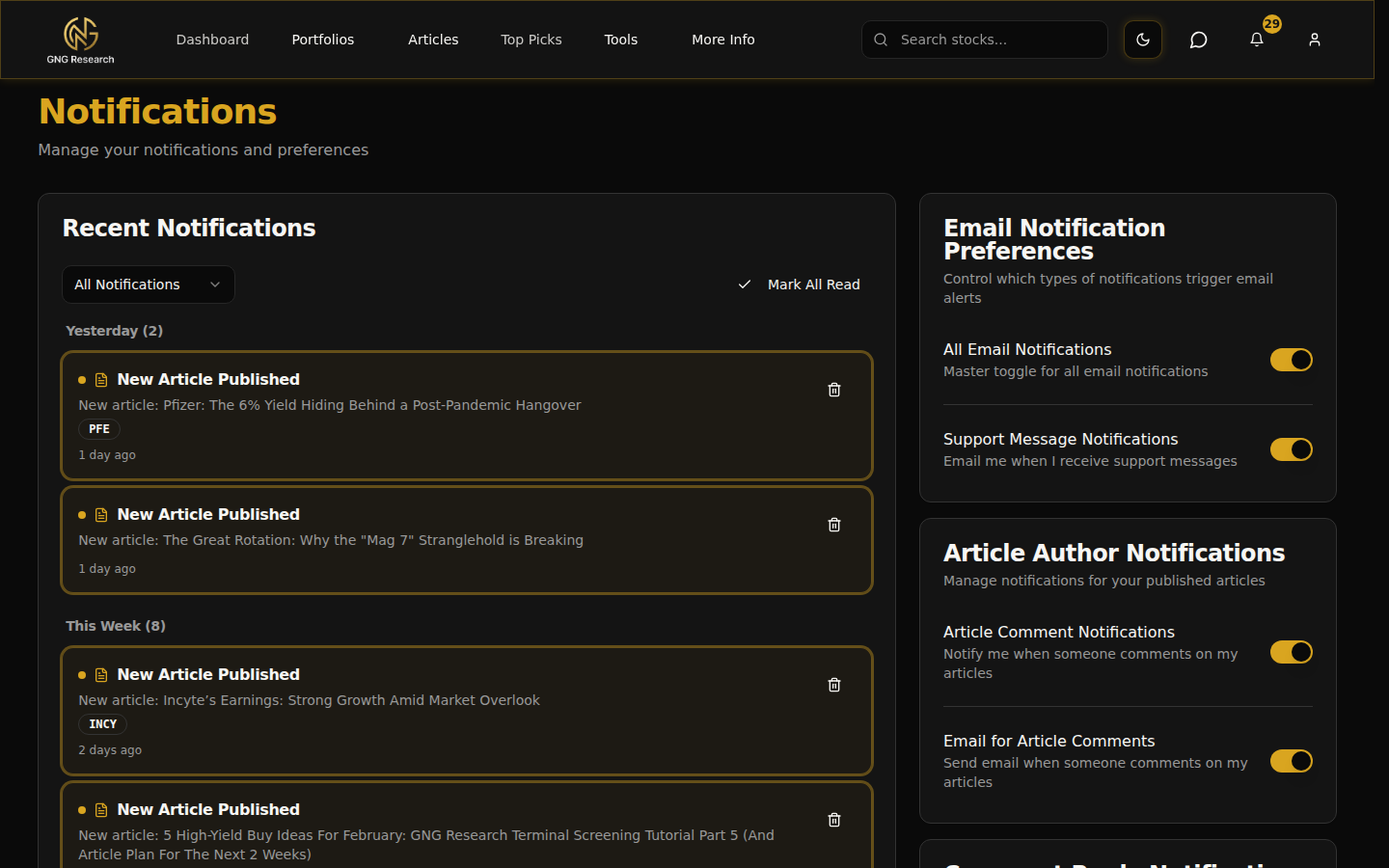Viewport: 1389px width, 868px height.
Task: Click document icon on High-Yield Buy Ideas notification
Action: click(101, 810)
